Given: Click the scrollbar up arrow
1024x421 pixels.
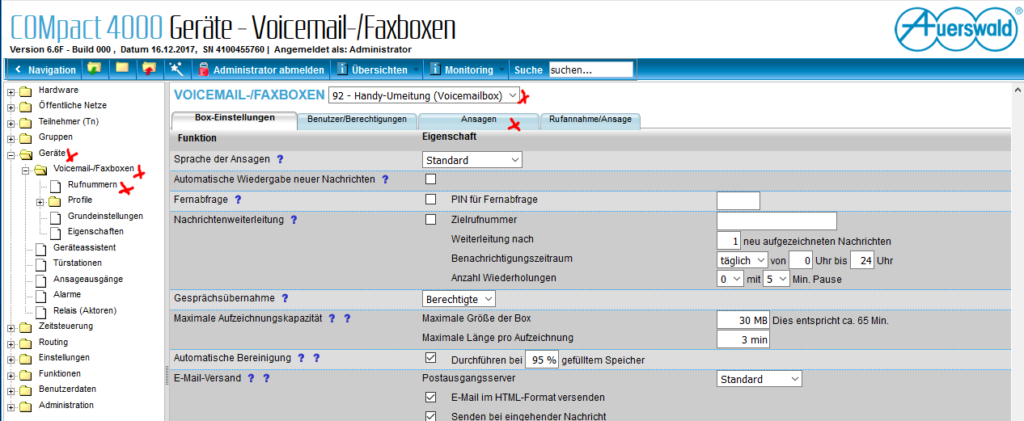Looking at the screenshot, I should tap(1017, 89).
